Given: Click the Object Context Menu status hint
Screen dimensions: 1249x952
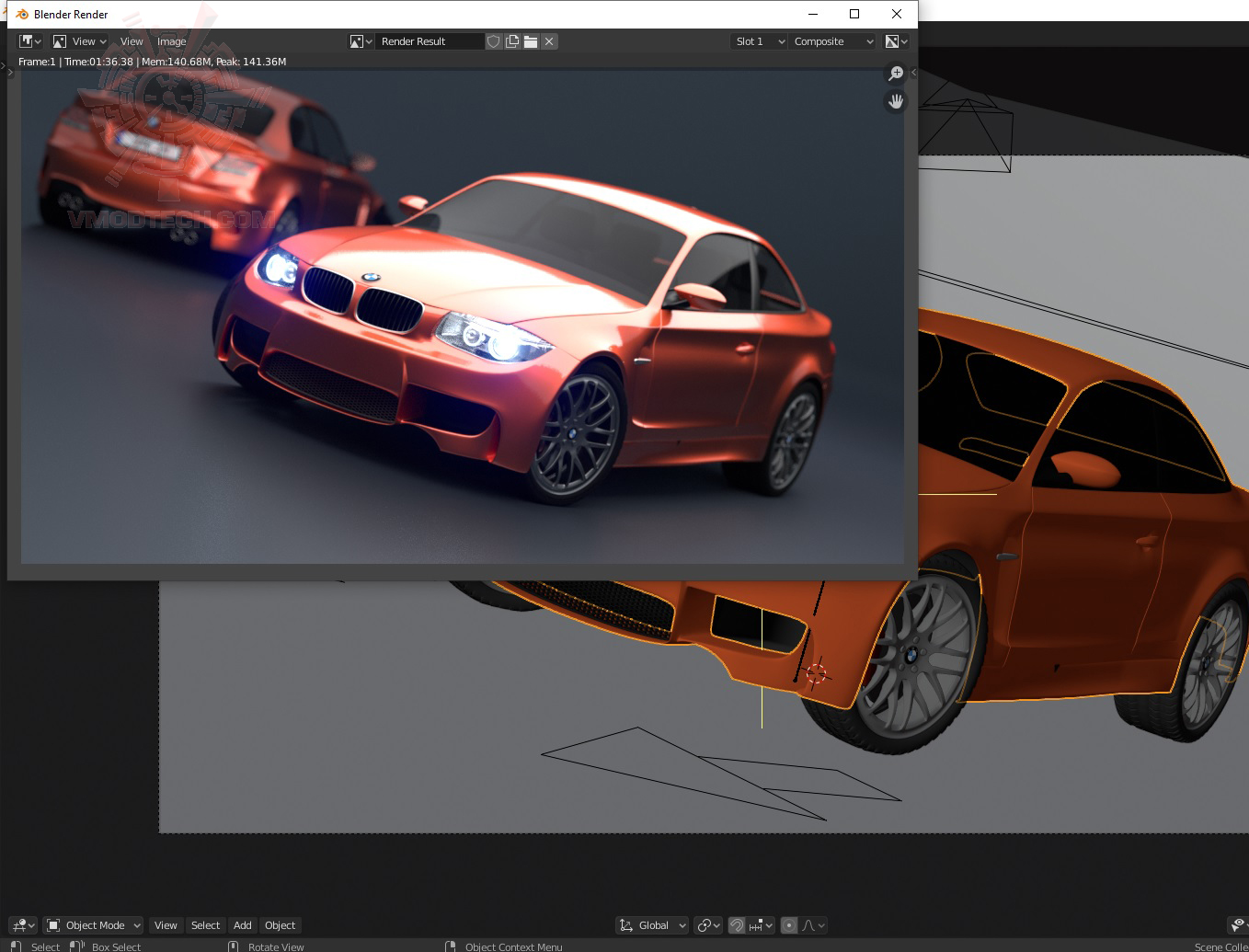Looking at the screenshot, I should click(513, 946).
